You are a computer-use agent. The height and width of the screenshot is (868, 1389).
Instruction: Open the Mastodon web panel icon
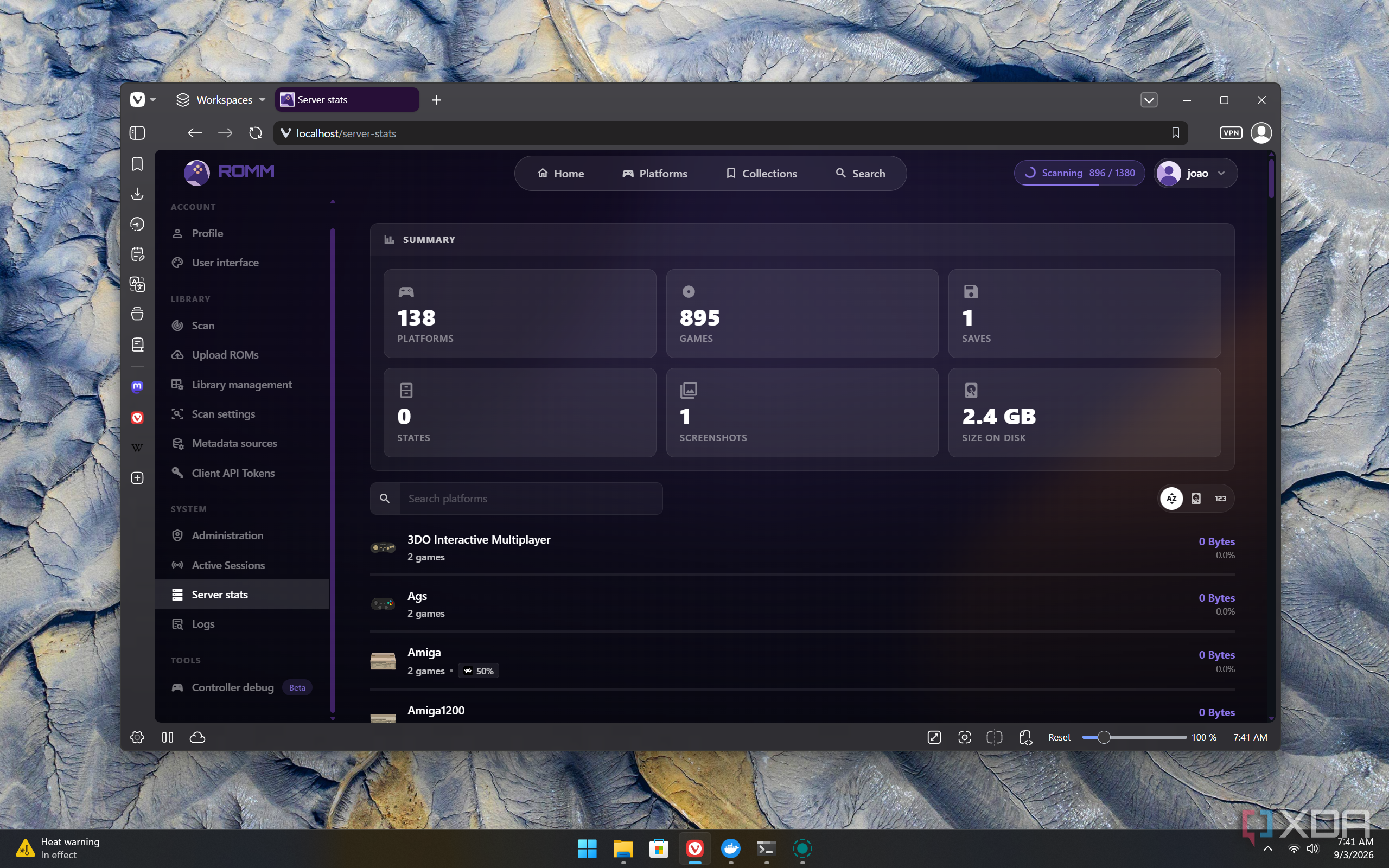coord(137,387)
